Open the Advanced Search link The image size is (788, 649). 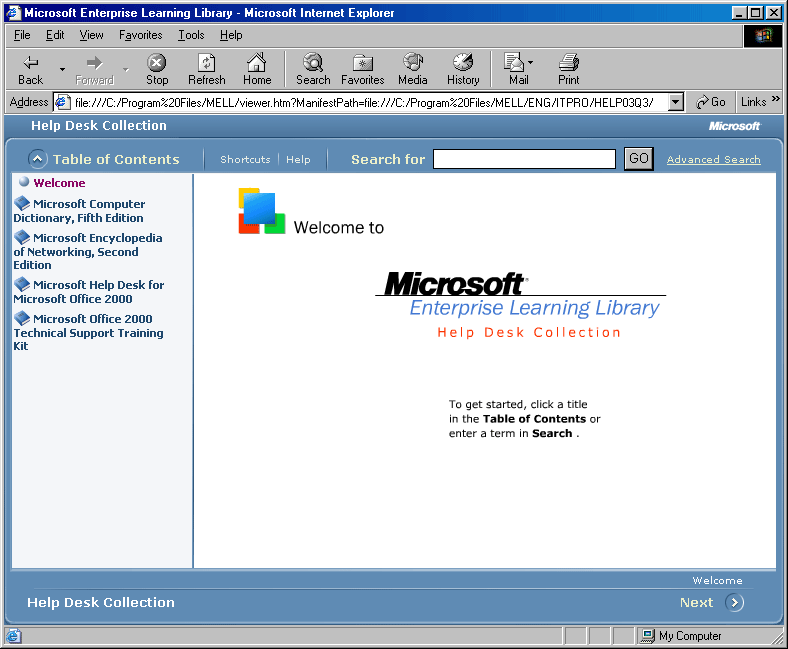click(714, 159)
